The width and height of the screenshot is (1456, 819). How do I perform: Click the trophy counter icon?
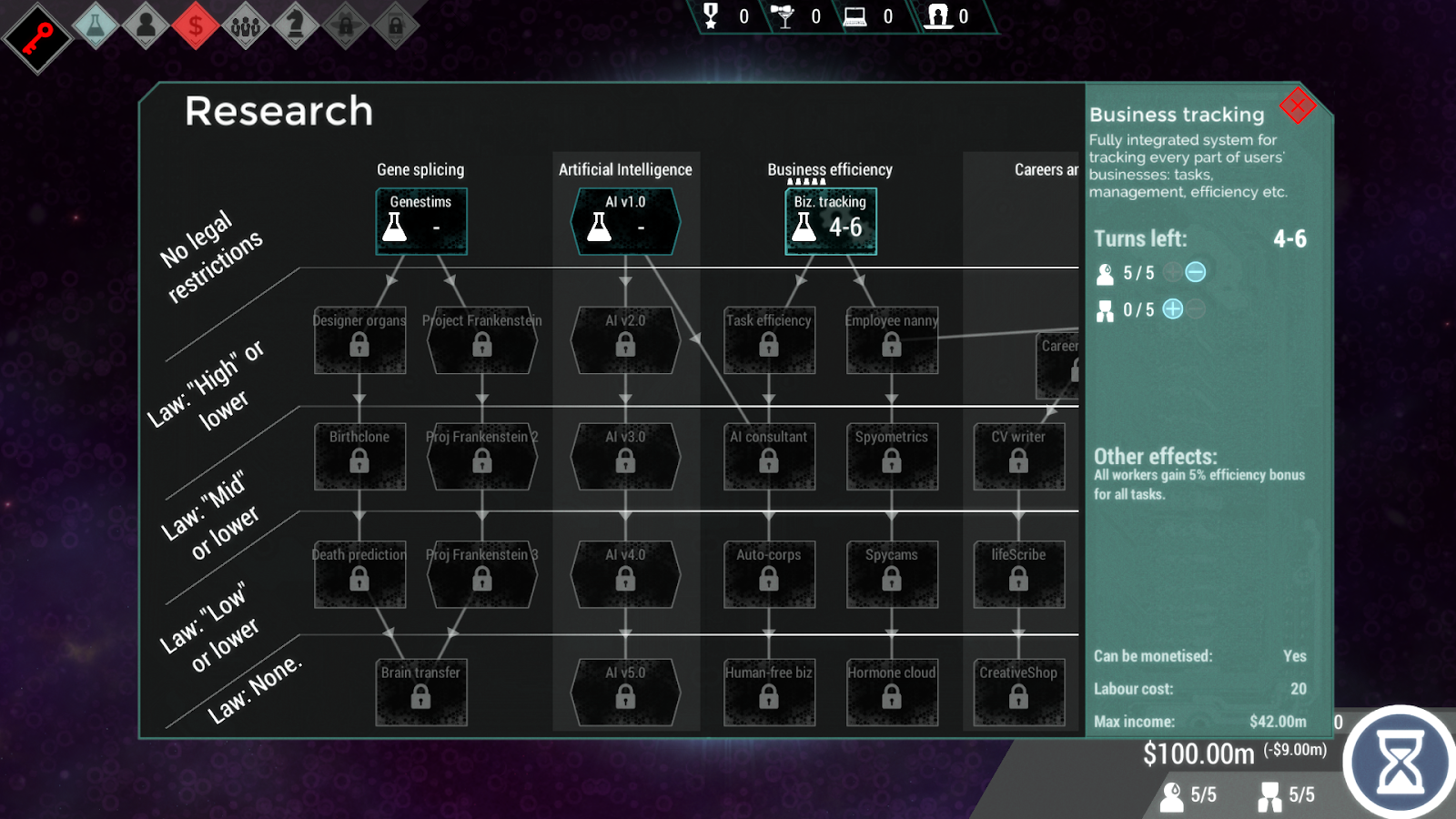(711, 15)
